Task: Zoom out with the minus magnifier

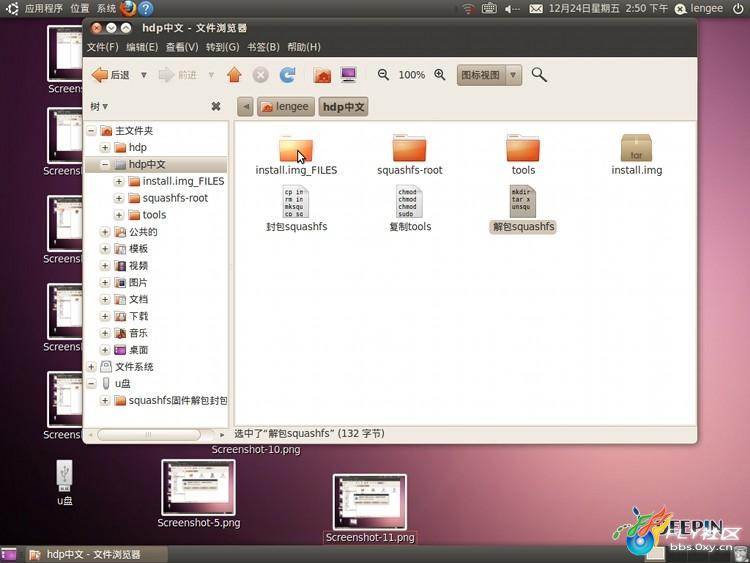Action: [383, 75]
